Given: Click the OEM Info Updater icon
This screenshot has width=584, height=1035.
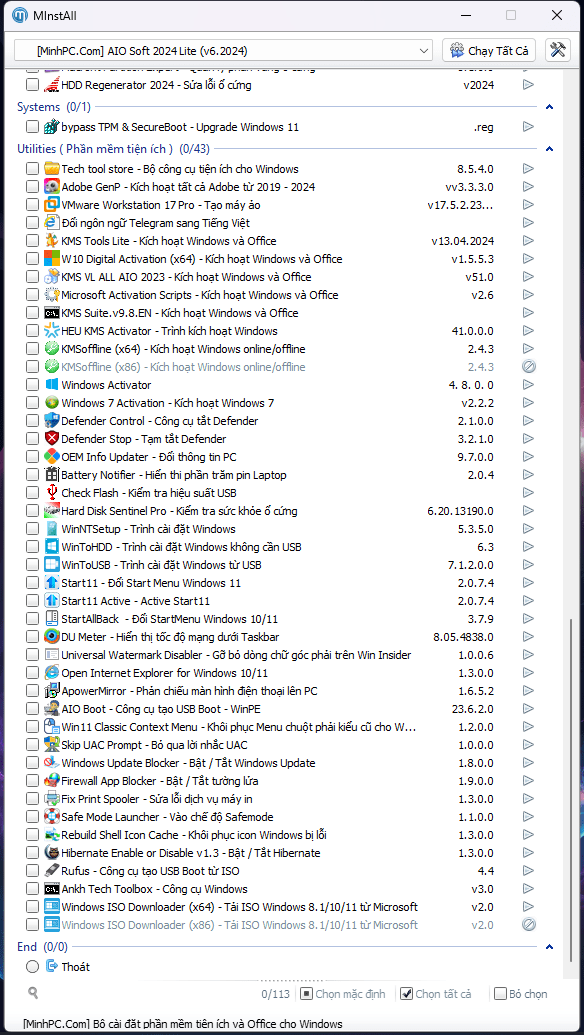Looking at the screenshot, I should [51, 457].
